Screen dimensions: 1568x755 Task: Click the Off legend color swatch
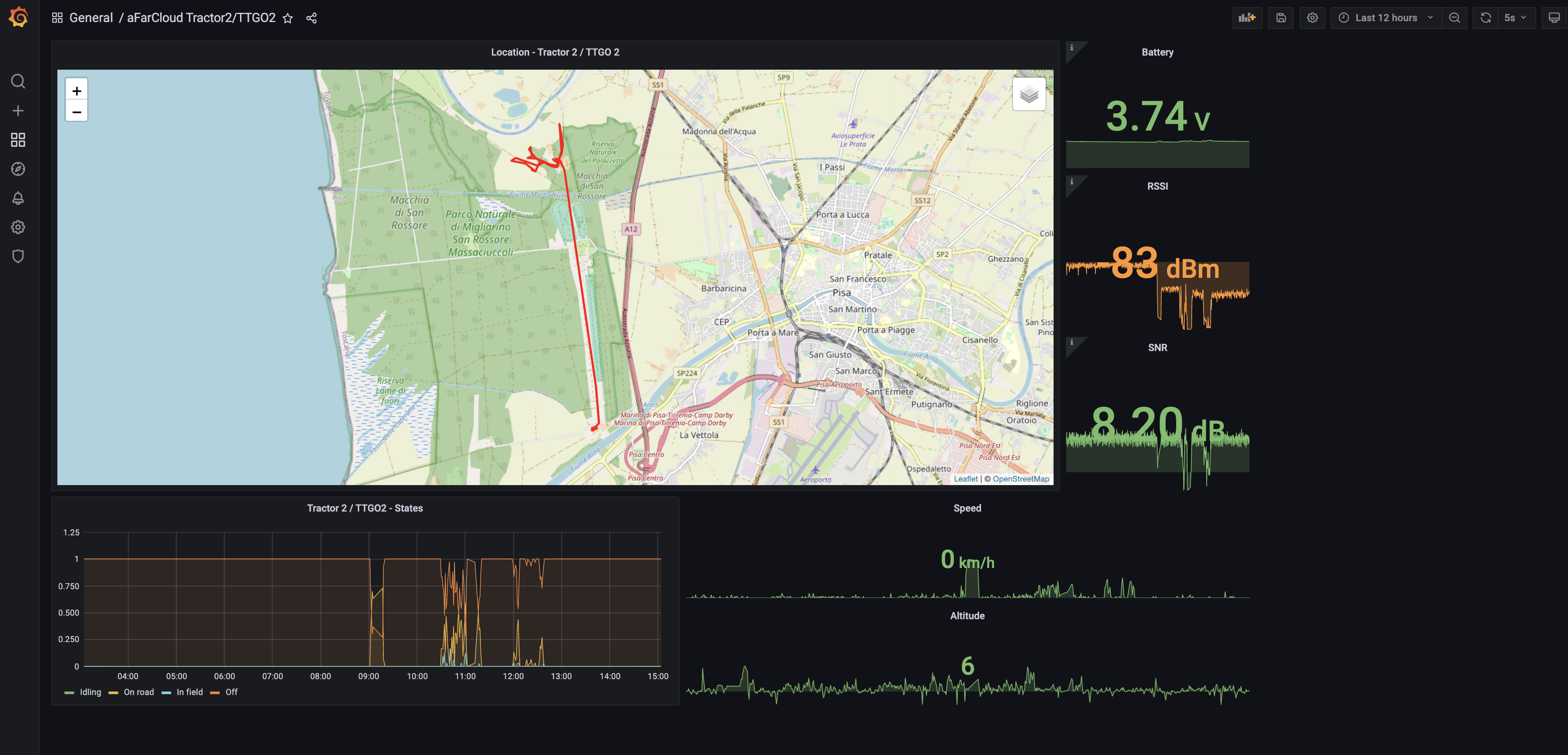214,692
